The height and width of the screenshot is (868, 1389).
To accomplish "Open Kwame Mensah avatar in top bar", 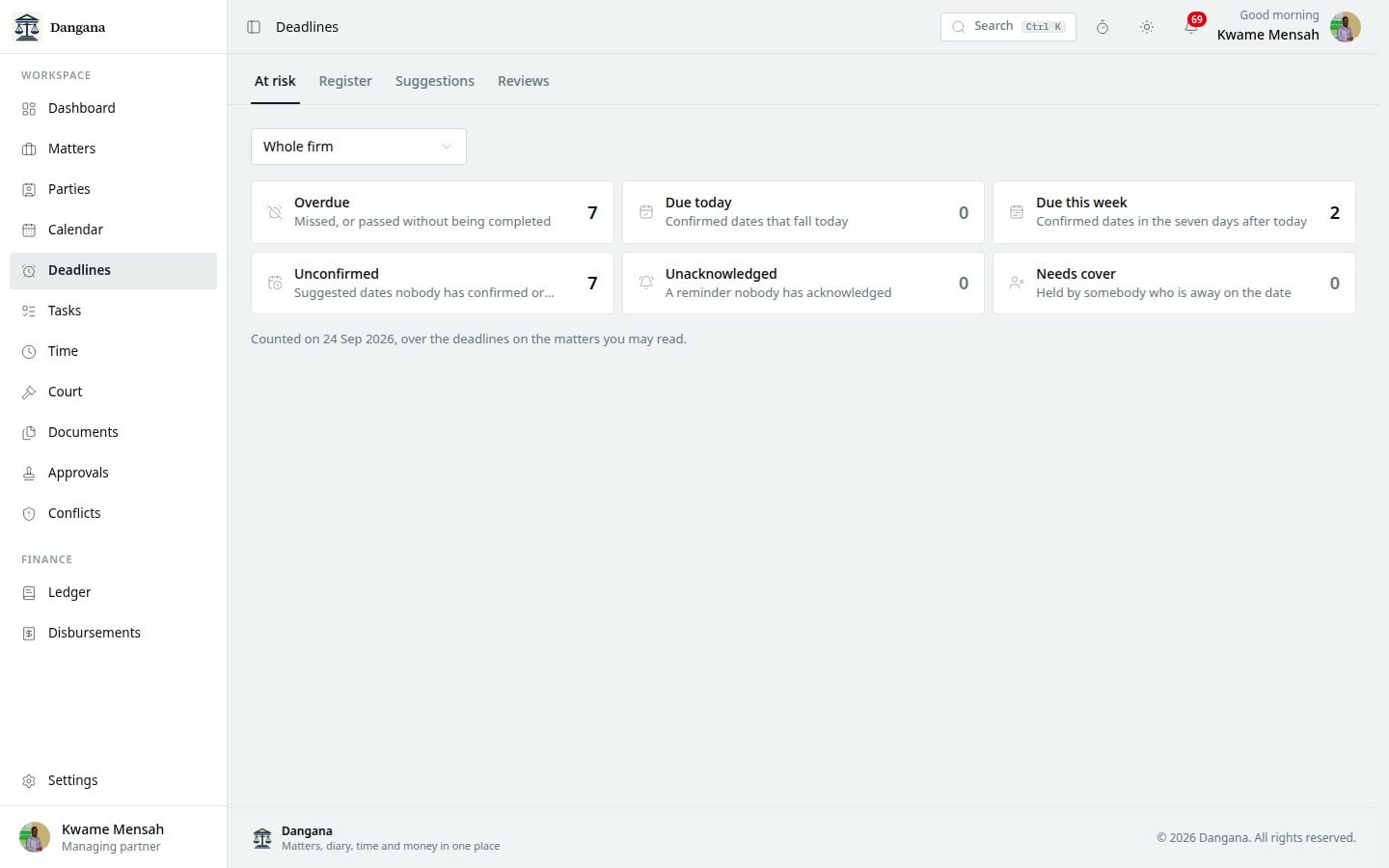I will [x=1346, y=27].
